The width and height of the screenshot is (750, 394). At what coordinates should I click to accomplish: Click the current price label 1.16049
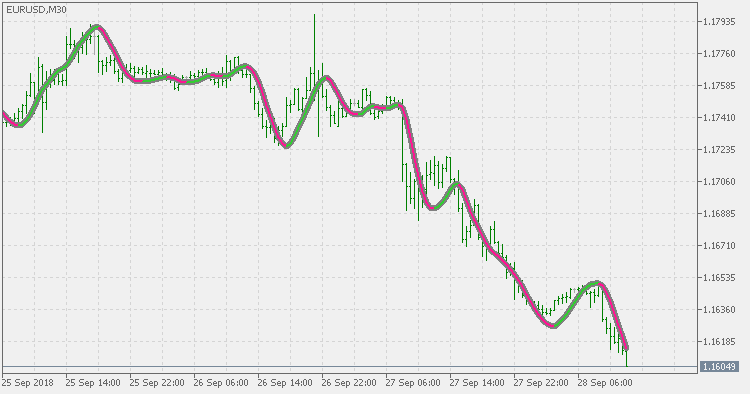(719, 367)
